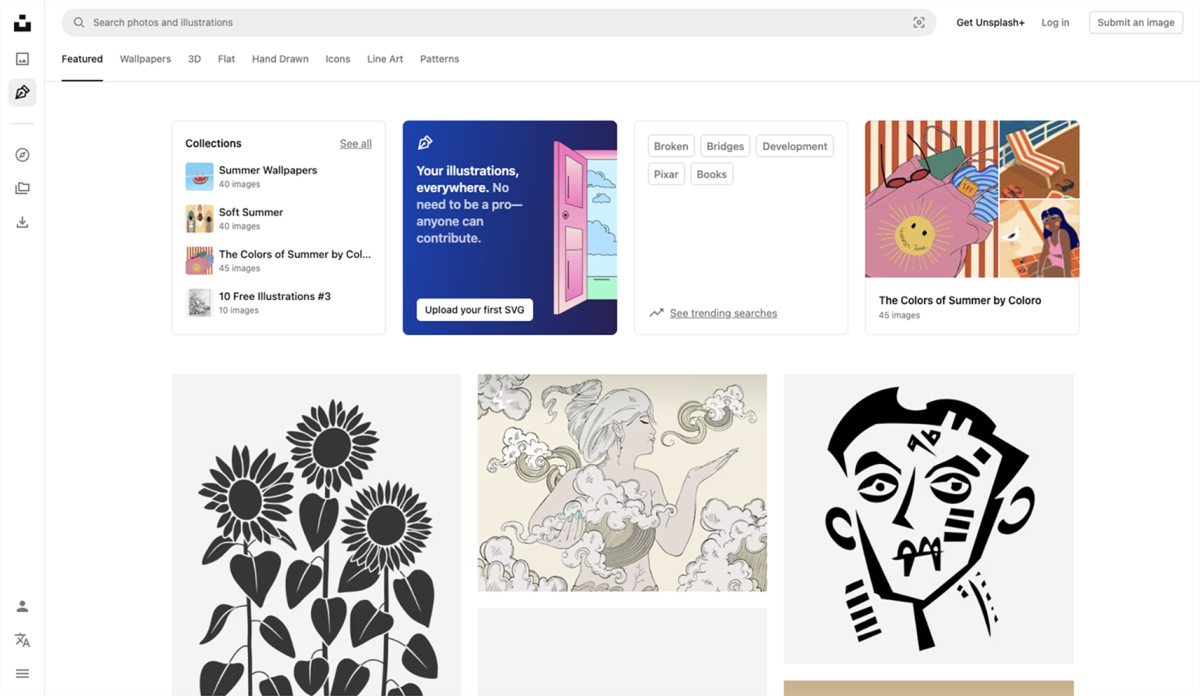The height and width of the screenshot is (696, 1200).
Task: Switch to the Featured tab
Action: 82,59
